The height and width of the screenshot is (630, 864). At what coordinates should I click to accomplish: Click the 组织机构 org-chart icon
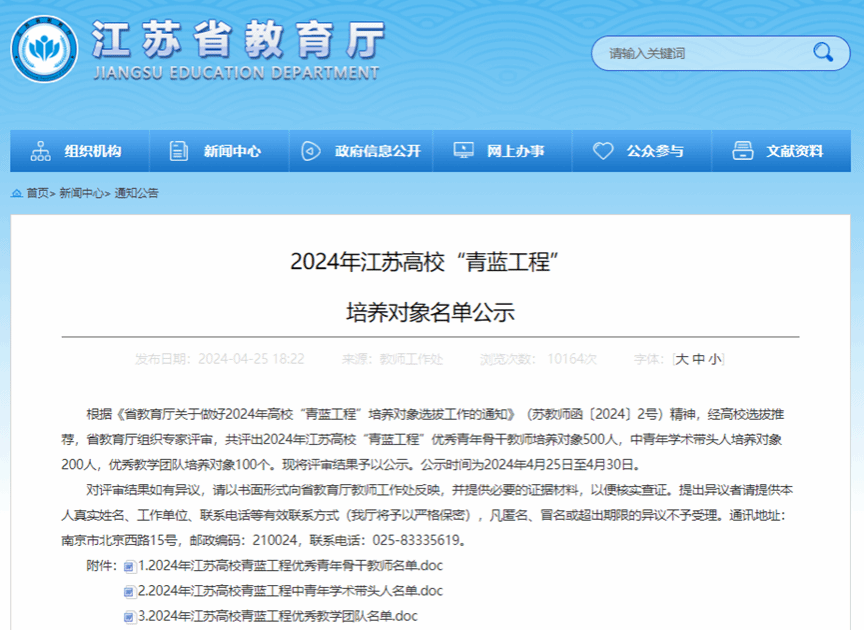[x=40, y=151]
